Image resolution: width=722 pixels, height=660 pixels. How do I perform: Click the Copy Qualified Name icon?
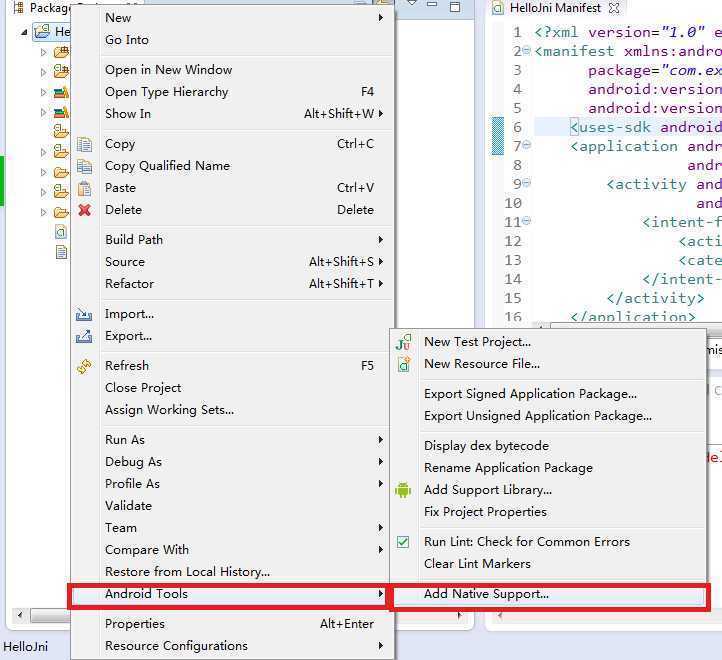[x=84, y=166]
